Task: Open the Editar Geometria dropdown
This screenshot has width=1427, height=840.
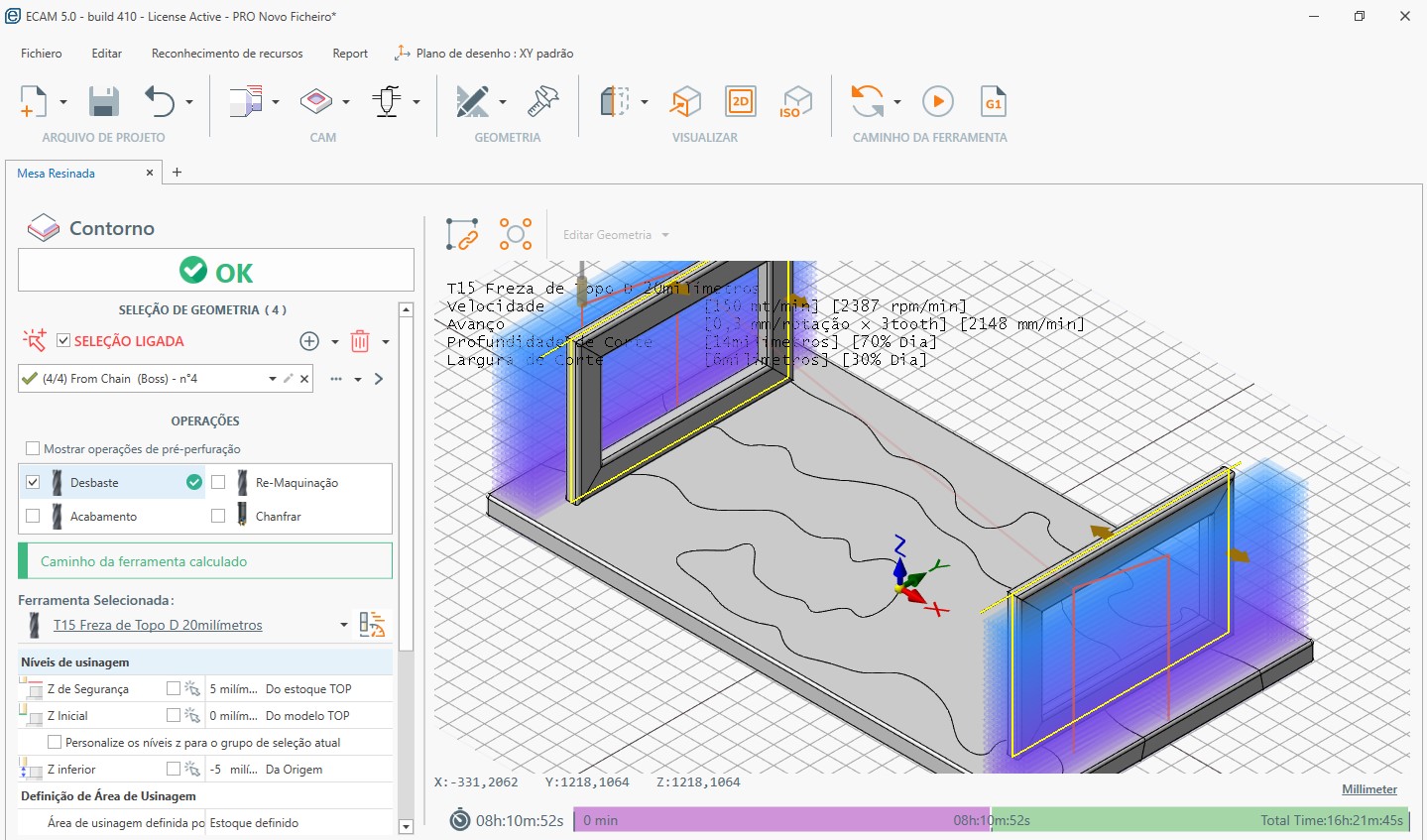Action: [616, 235]
